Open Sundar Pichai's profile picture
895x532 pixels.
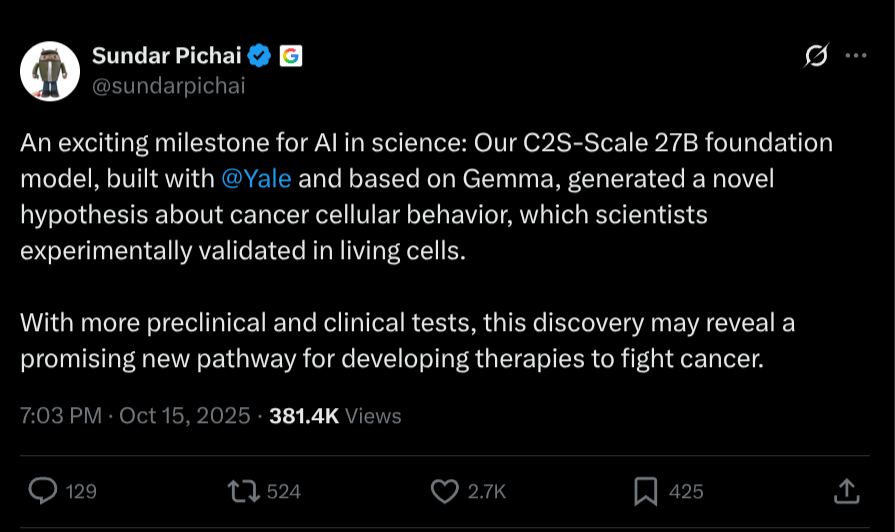click(x=49, y=71)
